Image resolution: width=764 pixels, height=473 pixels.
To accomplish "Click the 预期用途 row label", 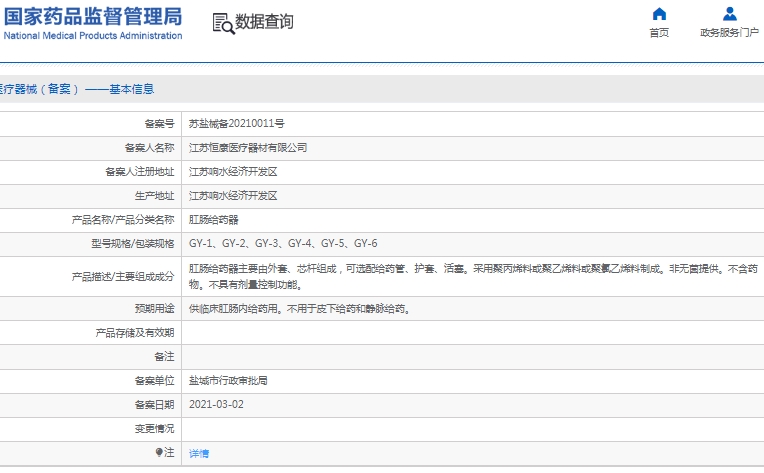I will [x=154, y=309].
